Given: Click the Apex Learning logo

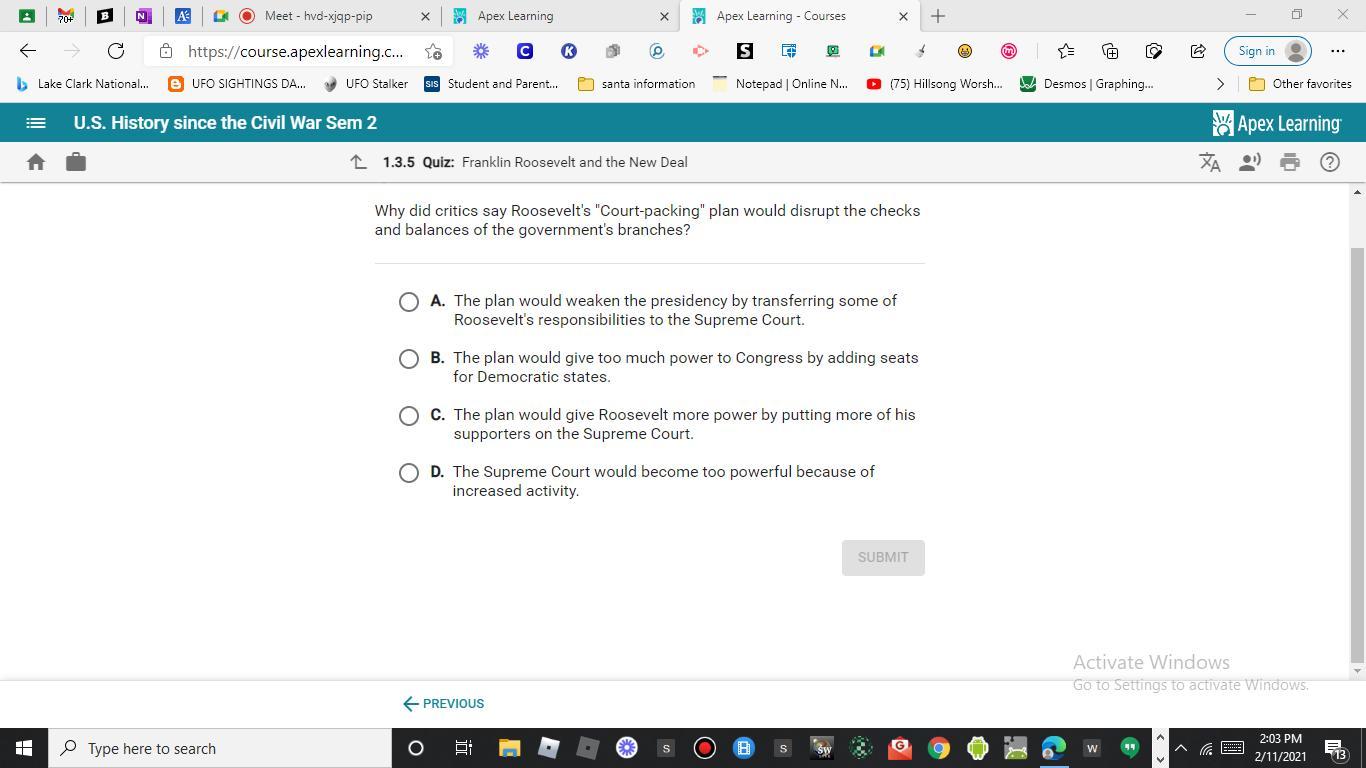Looking at the screenshot, I should (x=1276, y=123).
